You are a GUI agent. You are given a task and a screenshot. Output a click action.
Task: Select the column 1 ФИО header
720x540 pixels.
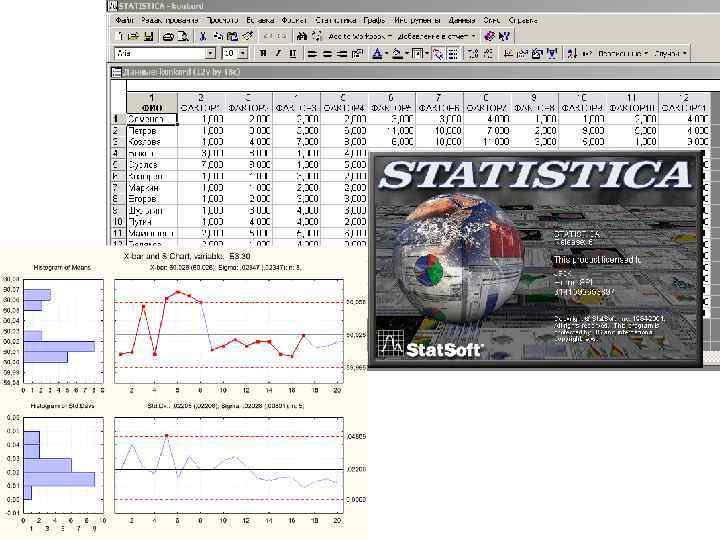click(x=152, y=102)
